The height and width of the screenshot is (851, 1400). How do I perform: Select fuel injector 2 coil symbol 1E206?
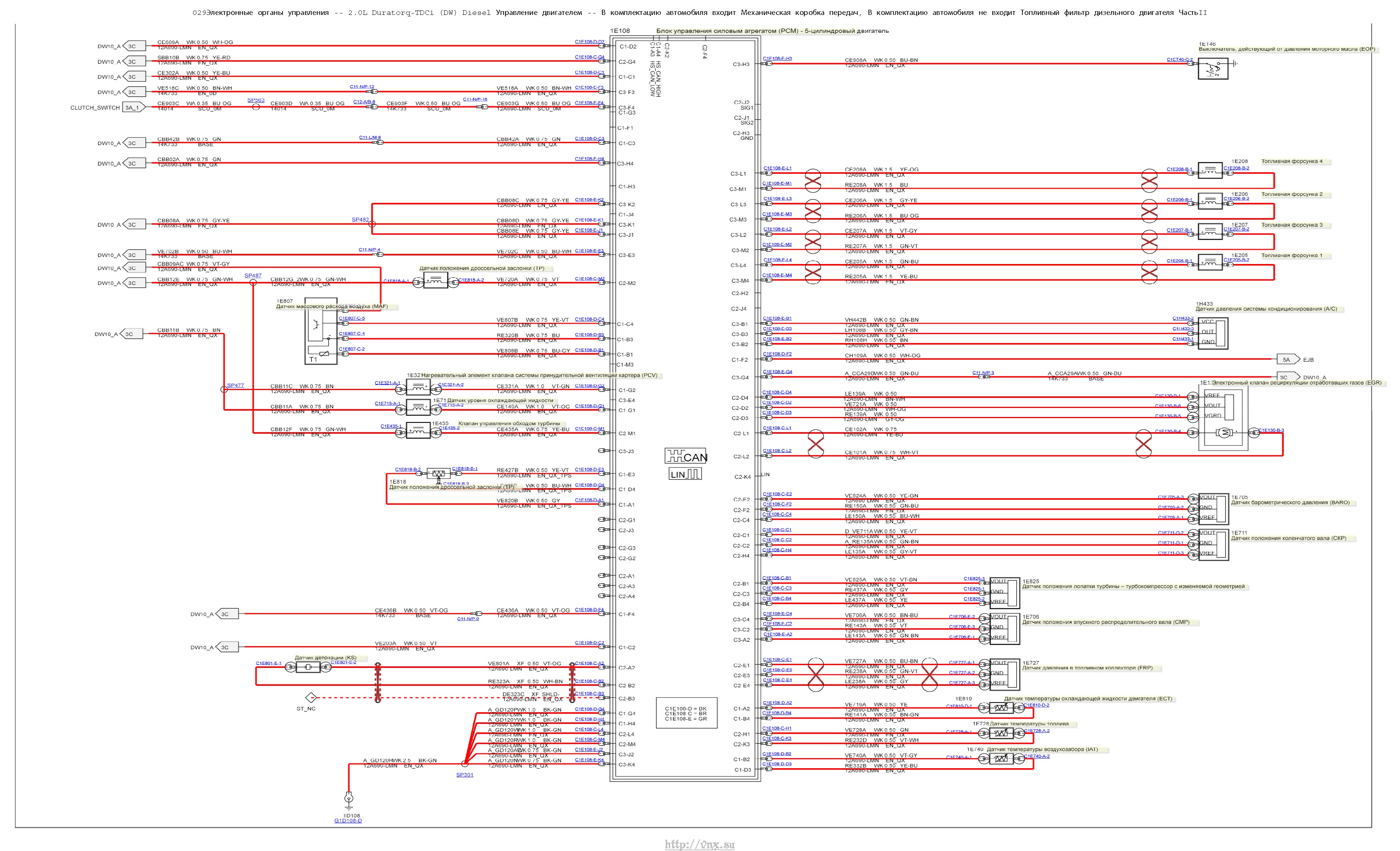pyautogui.click(x=1210, y=201)
